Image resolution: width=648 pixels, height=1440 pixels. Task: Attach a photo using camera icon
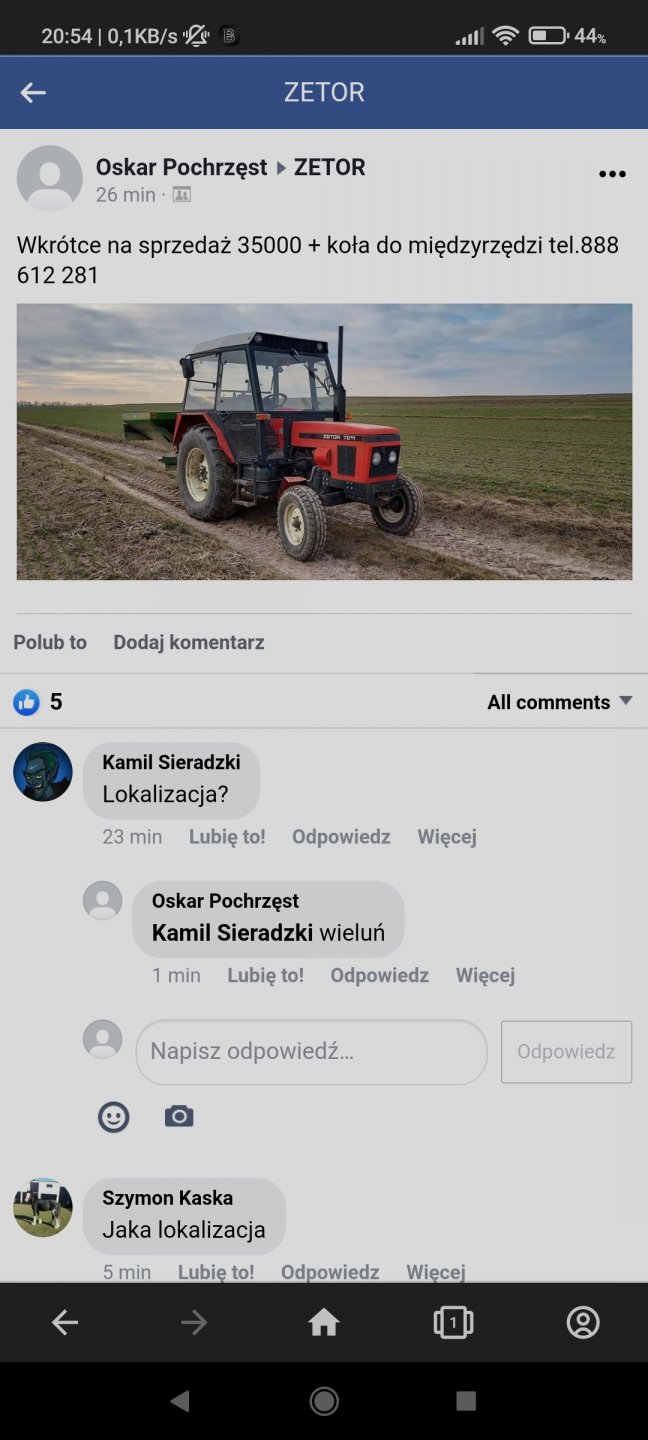point(179,1116)
